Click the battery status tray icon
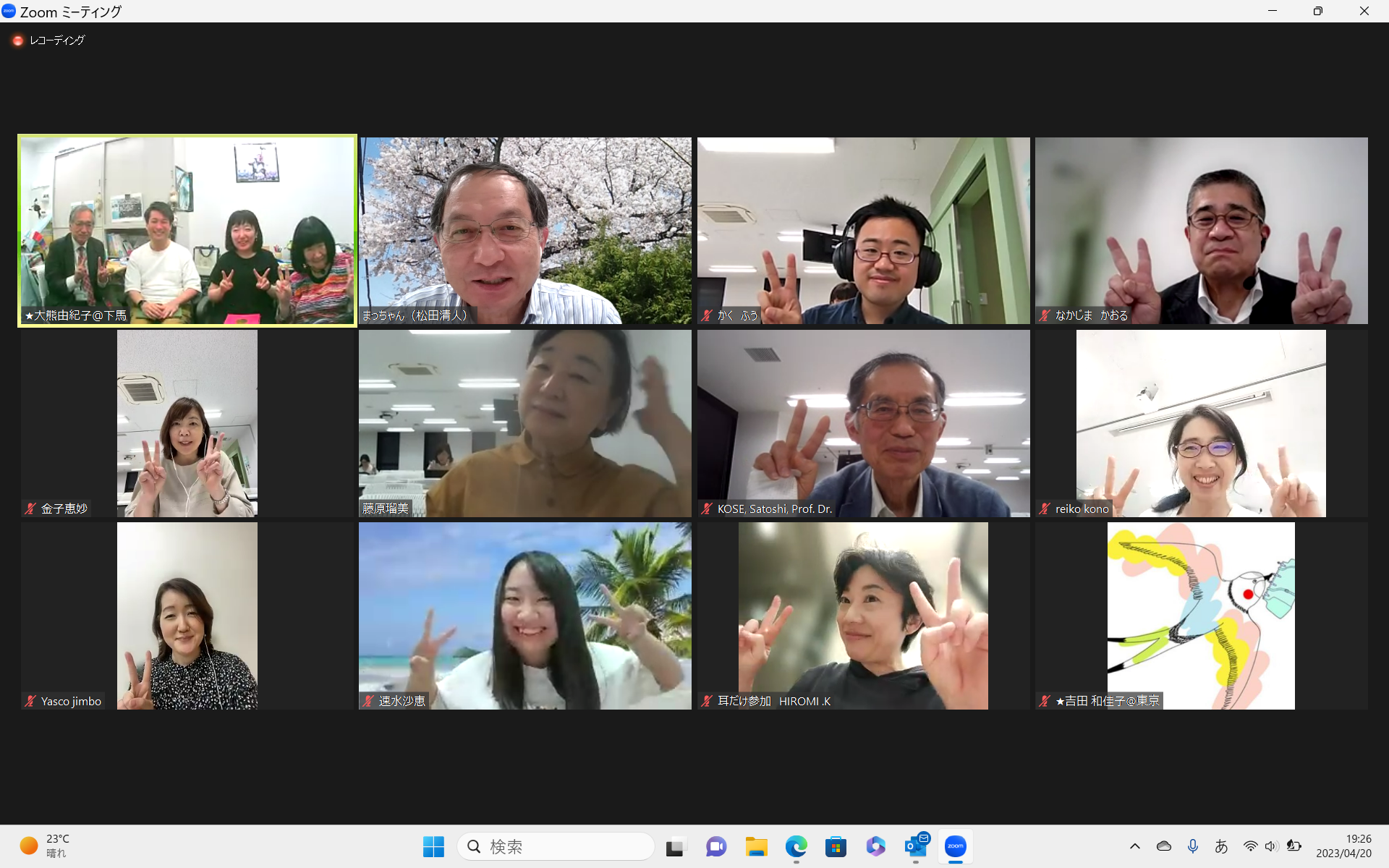Screen dimensions: 1389x868 coord(1294,846)
